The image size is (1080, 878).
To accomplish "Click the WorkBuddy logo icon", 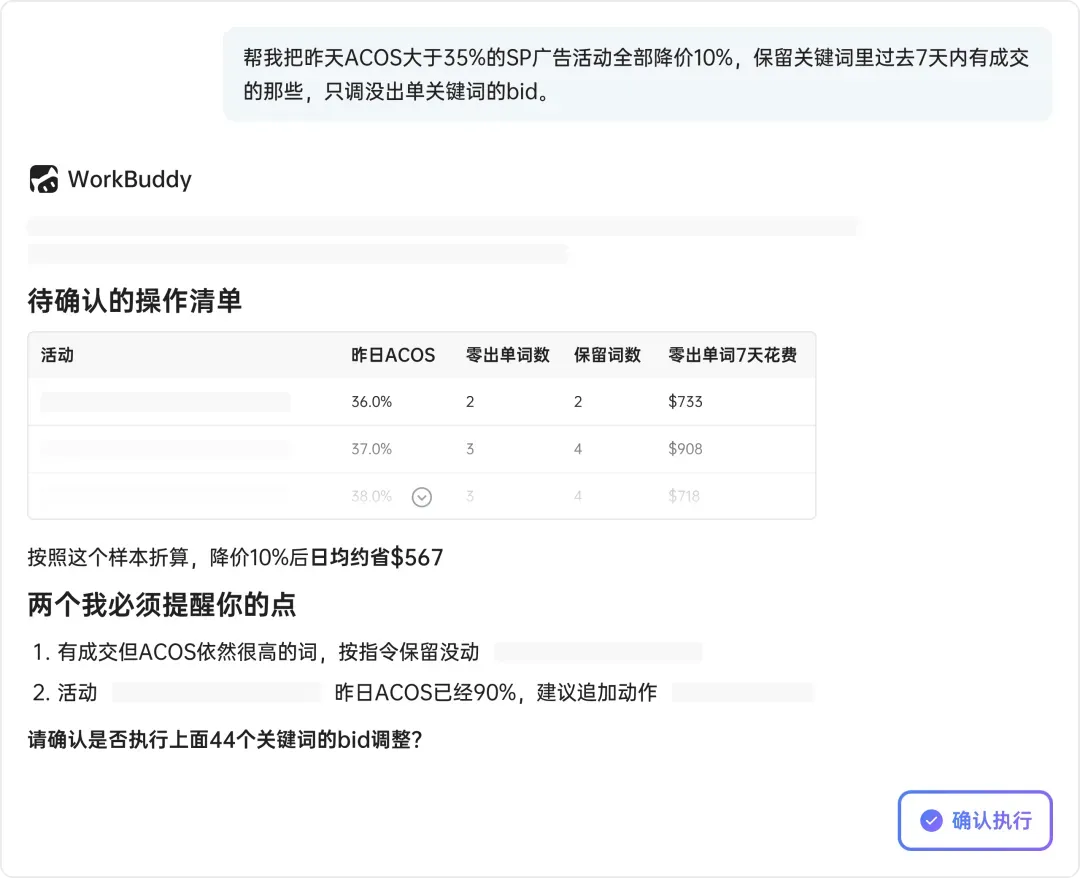I will point(43,179).
